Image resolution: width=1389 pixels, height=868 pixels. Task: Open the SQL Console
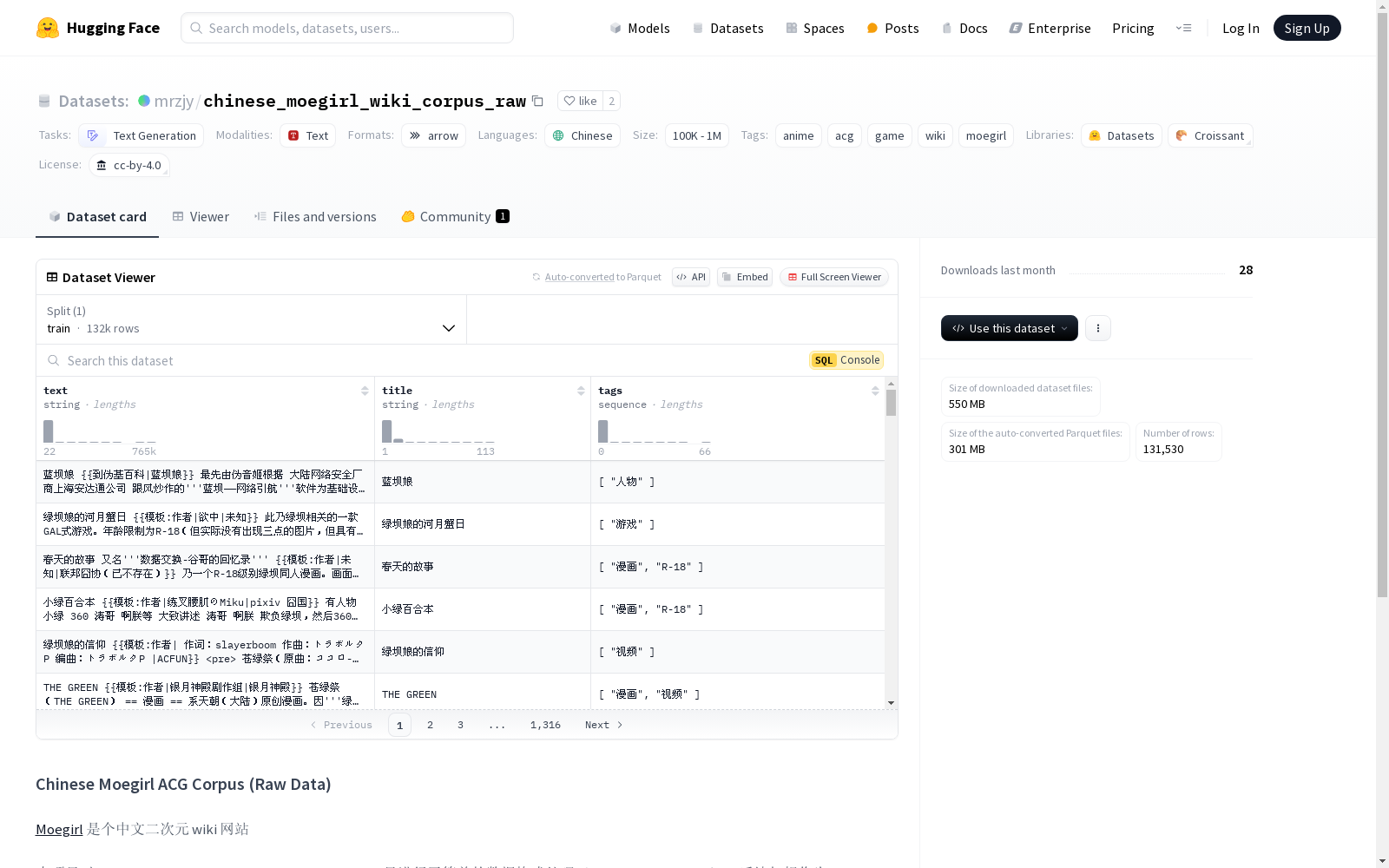coord(846,360)
